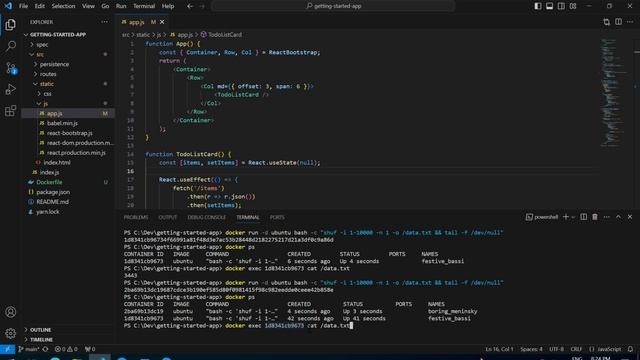Toggle primary side bar layout icon

click(x=538, y=6)
